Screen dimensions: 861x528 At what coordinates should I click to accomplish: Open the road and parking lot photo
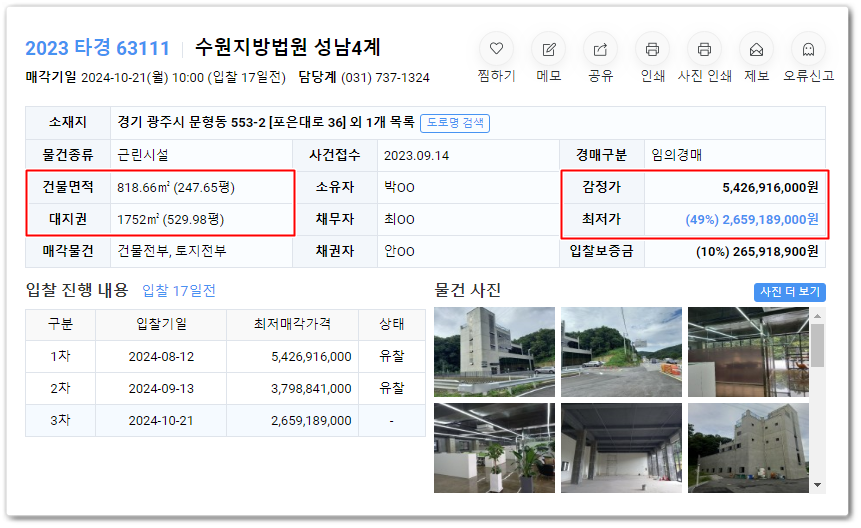621,352
